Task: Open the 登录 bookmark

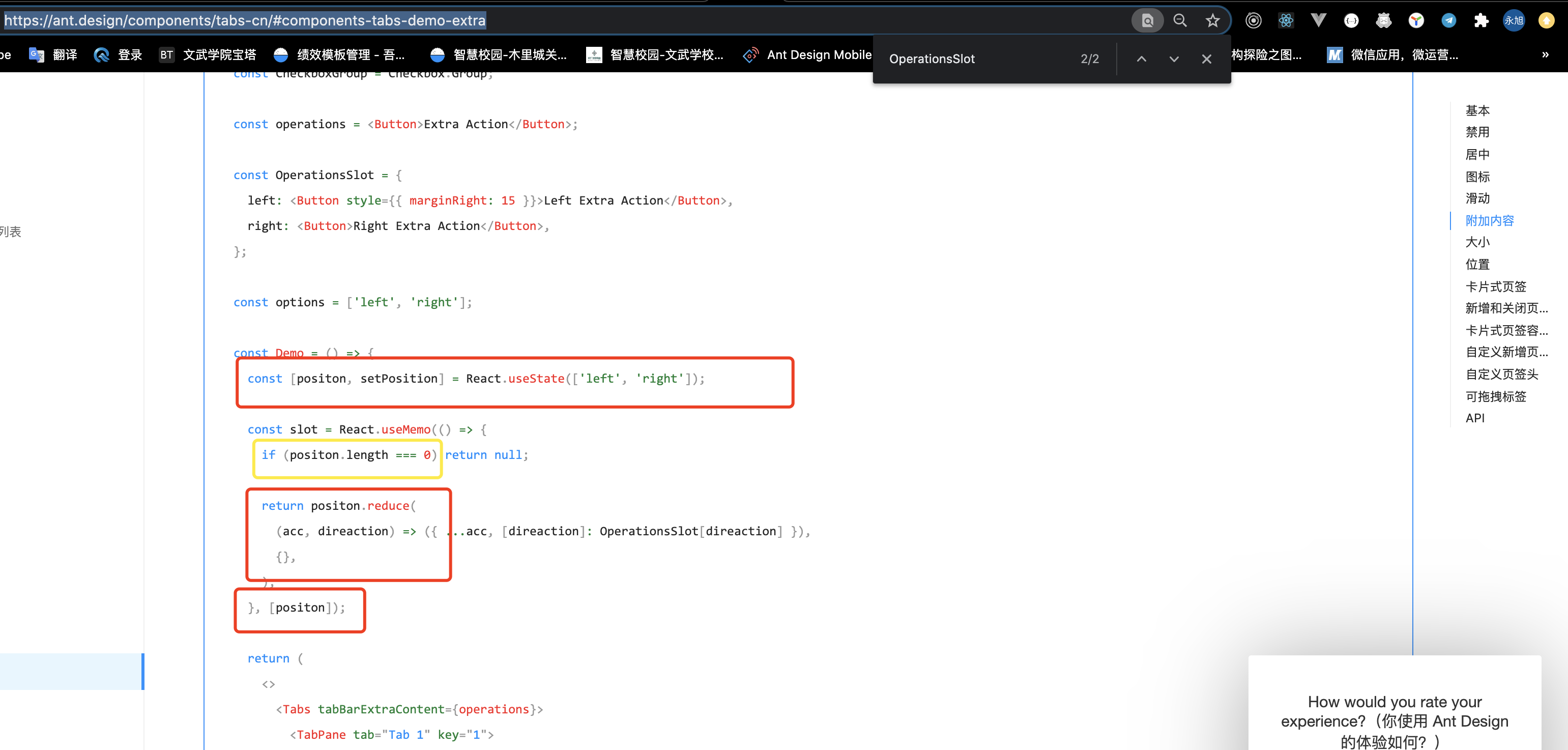Action: click(x=118, y=55)
